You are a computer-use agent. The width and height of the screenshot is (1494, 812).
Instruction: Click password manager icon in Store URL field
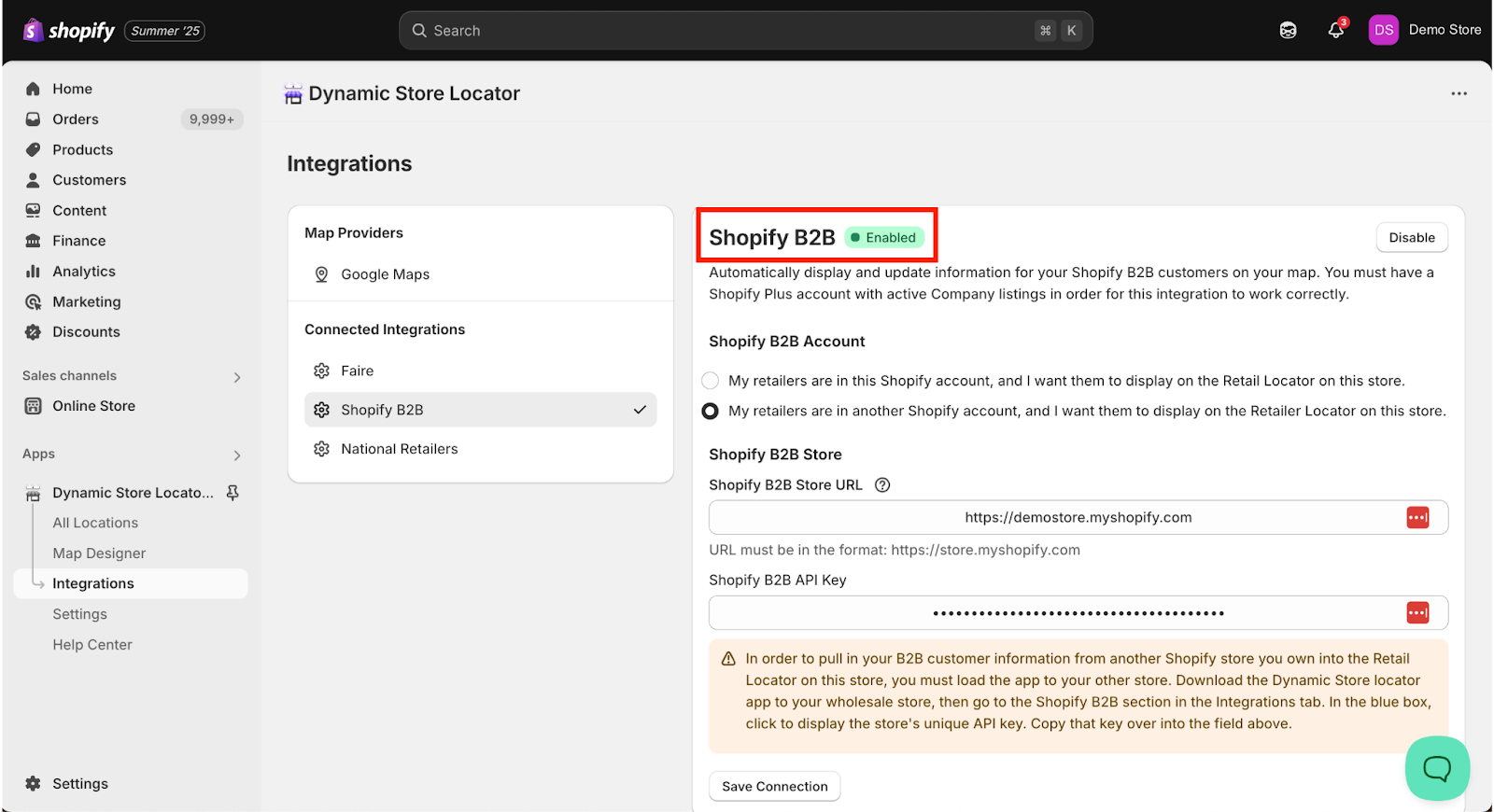[x=1417, y=517]
